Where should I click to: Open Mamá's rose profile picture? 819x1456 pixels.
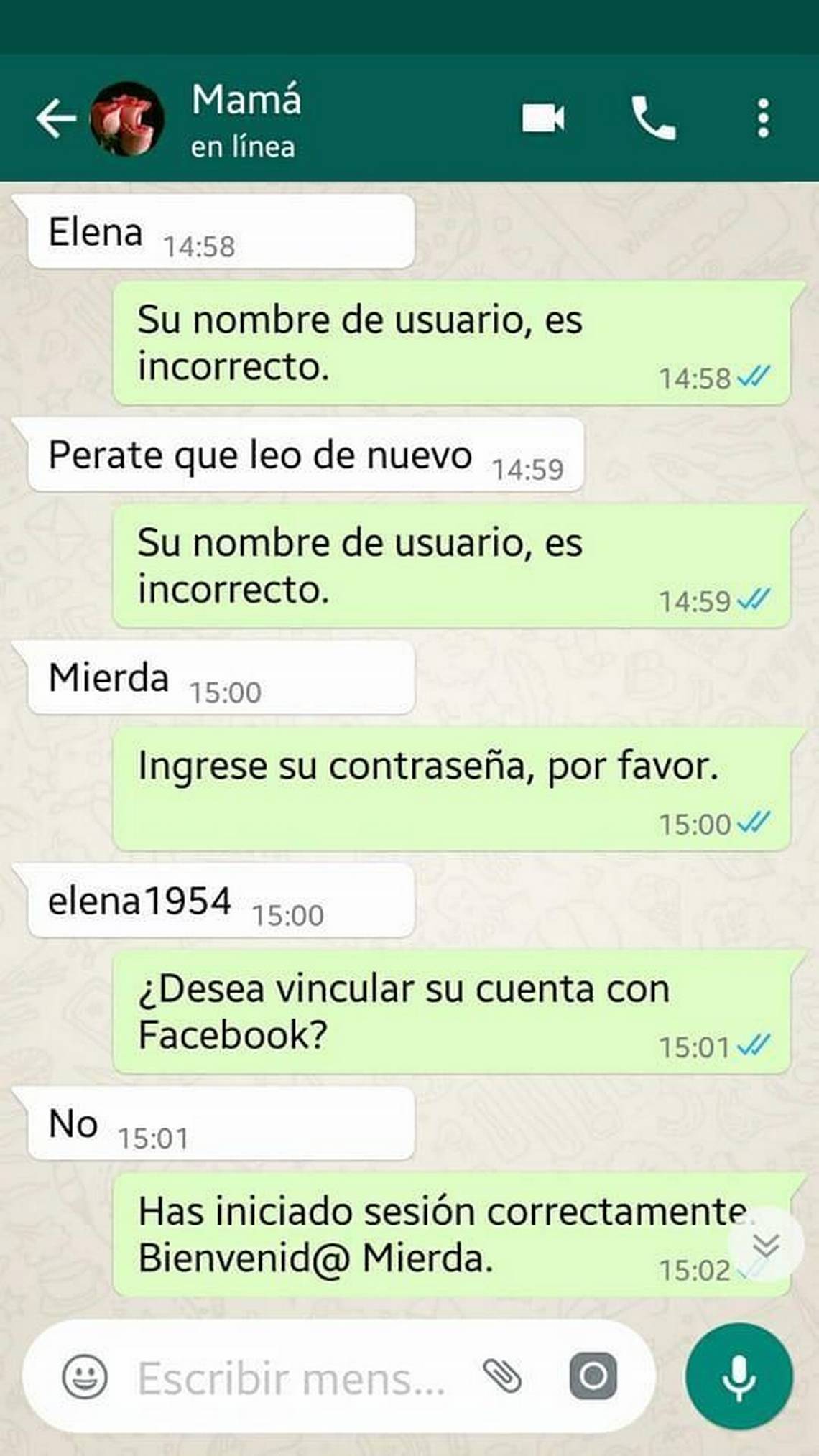(x=127, y=119)
